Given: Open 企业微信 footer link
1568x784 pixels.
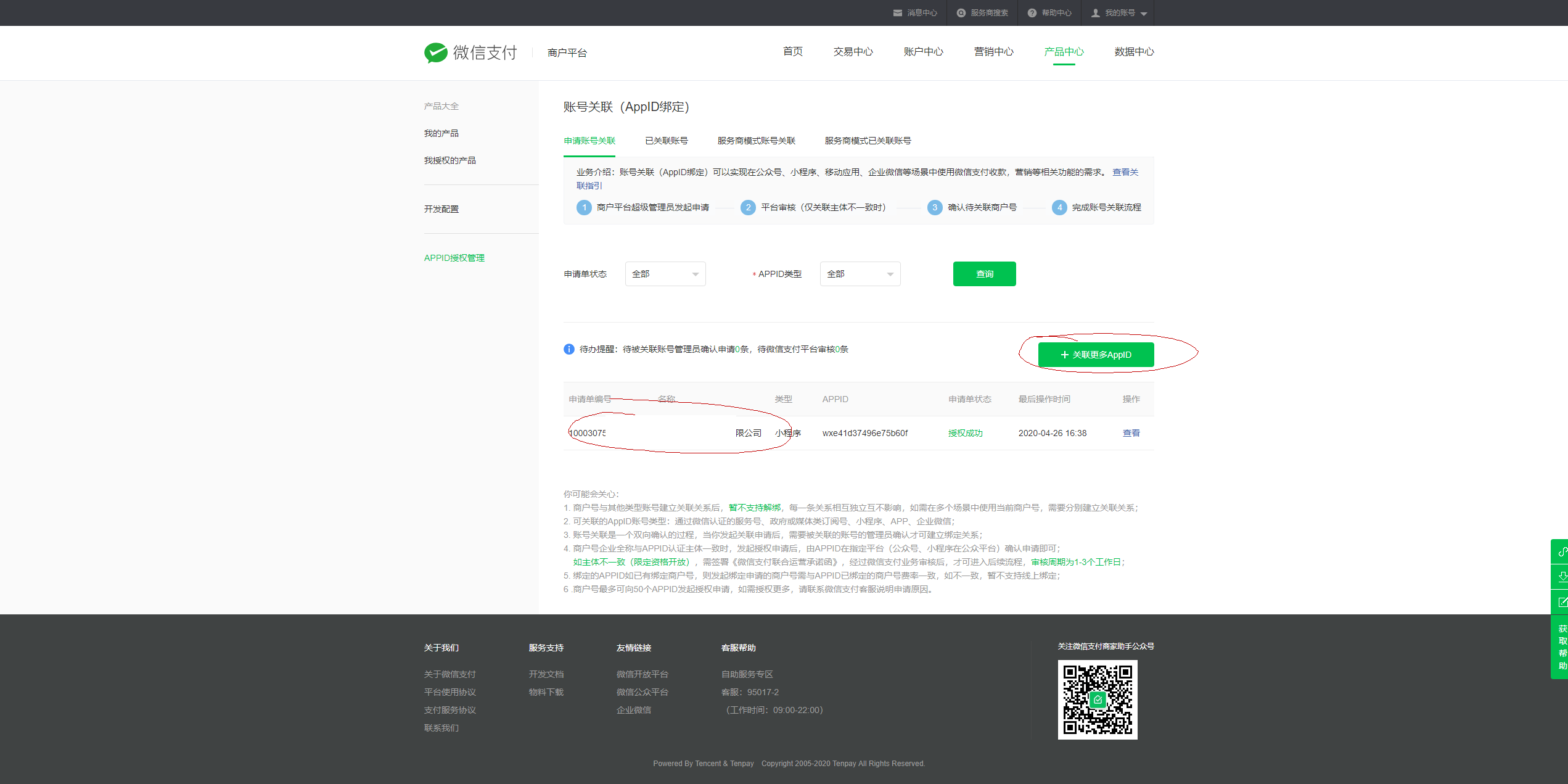Looking at the screenshot, I should pyautogui.click(x=634, y=710).
